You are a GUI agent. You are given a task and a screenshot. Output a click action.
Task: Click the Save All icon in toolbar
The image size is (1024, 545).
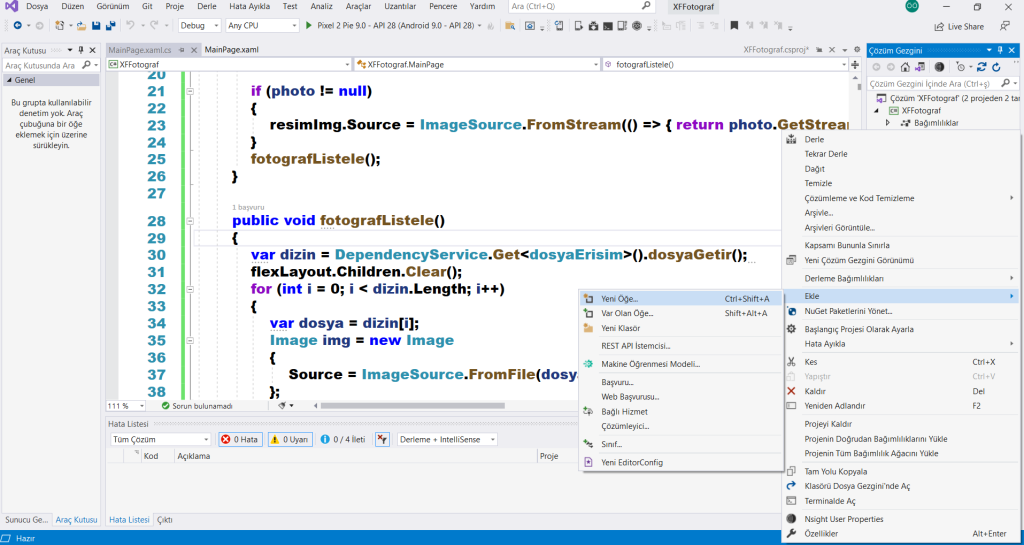[x=109, y=25]
